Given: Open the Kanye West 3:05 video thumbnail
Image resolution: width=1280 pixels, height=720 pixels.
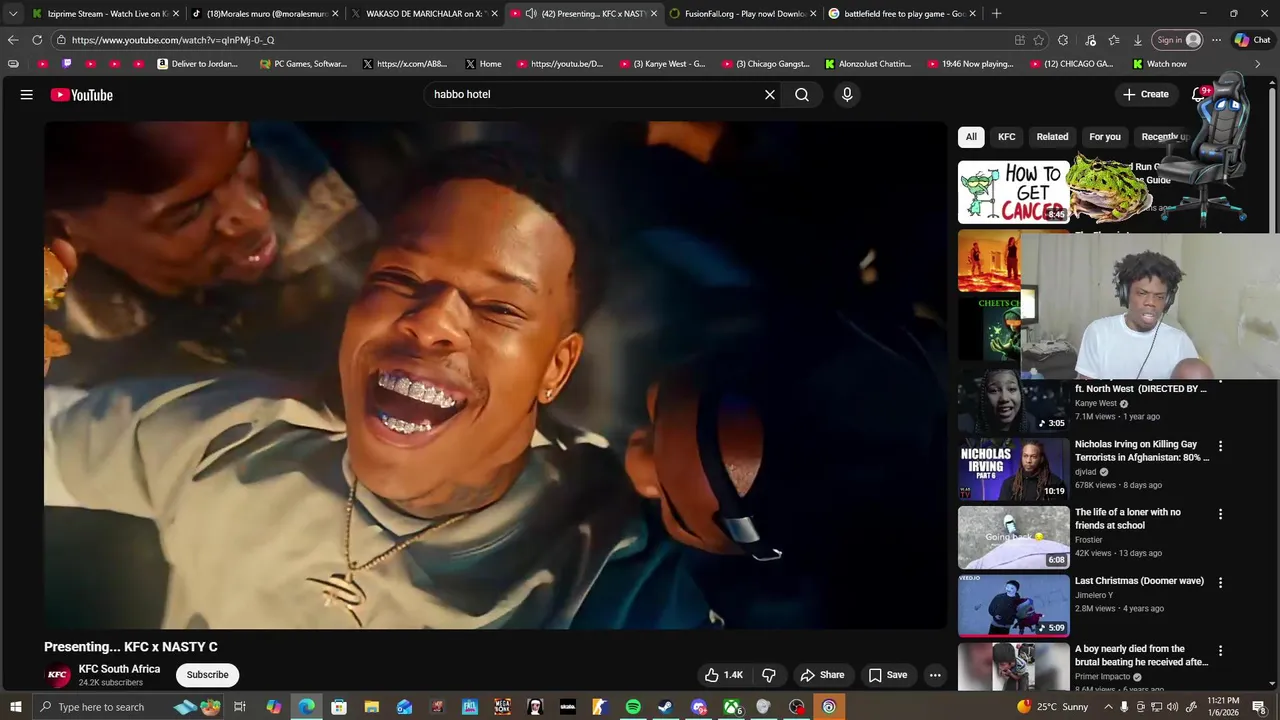Looking at the screenshot, I should [x=1013, y=401].
